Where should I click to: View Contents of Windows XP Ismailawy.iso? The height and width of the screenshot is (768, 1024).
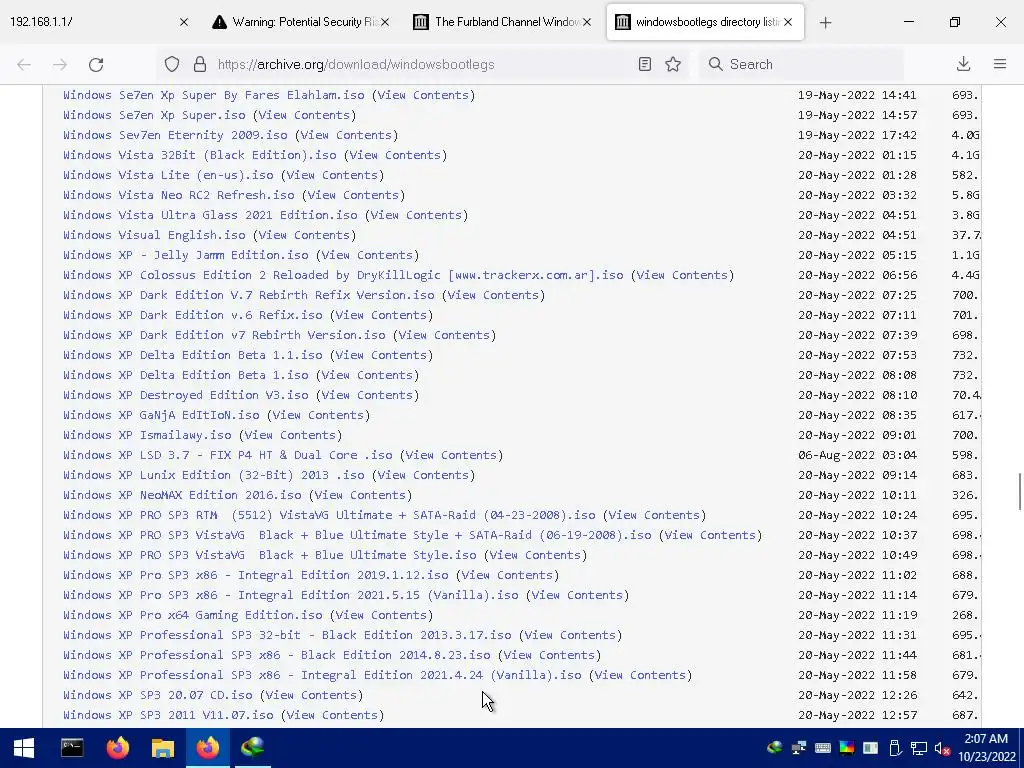[x=290, y=435]
